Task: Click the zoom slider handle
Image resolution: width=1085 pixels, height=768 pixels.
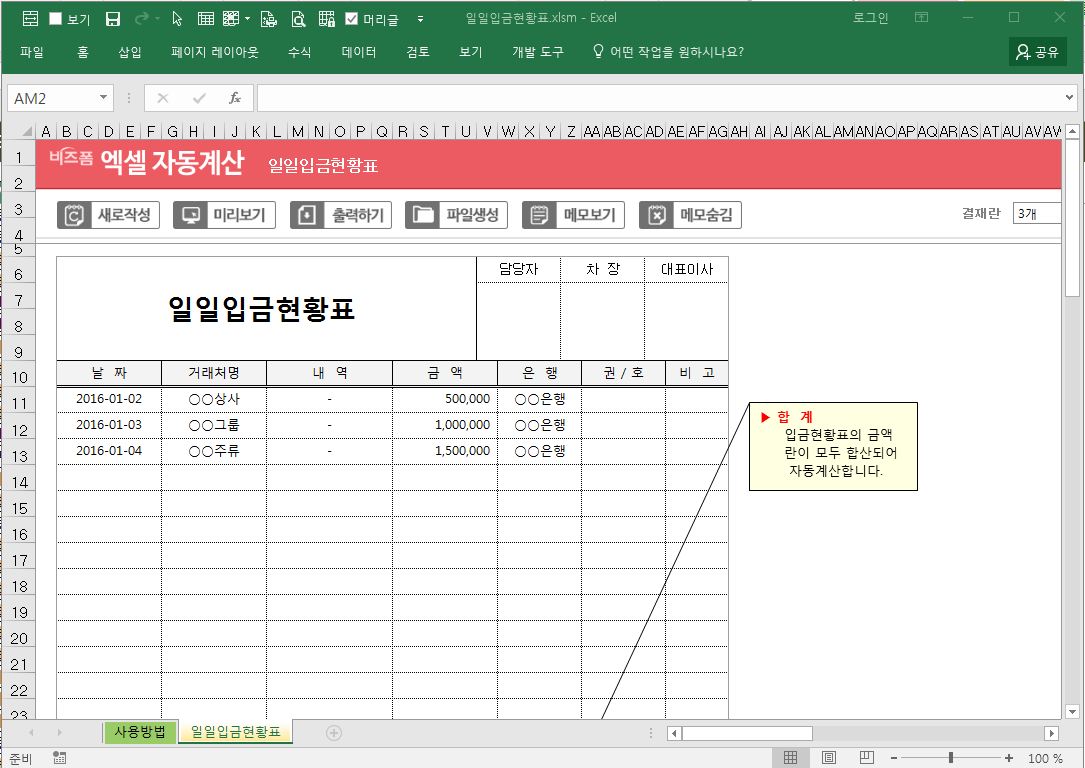Action: (x=950, y=758)
